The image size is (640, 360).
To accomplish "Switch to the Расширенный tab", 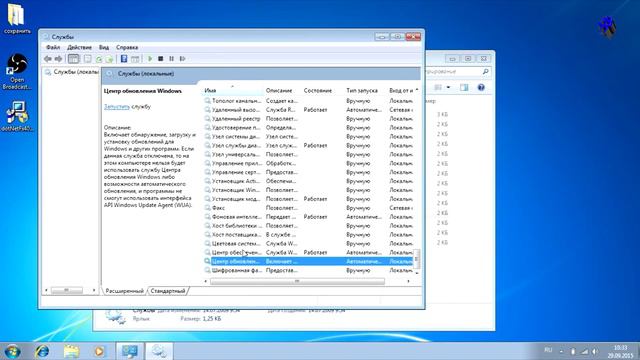I will click(x=124, y=291).
